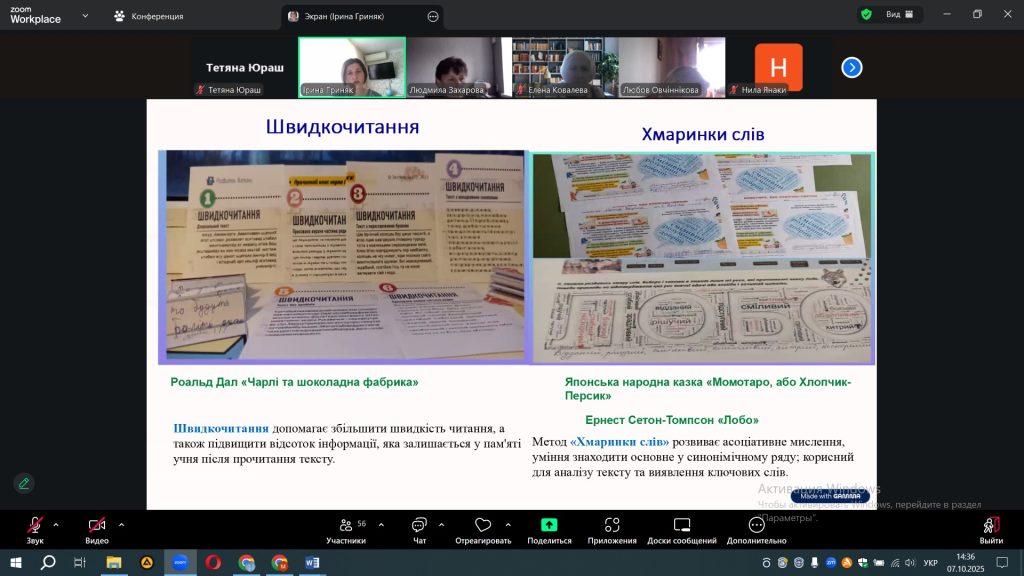
Task: Open the Отреагировать reactions menu
Action: click(483, 529)
